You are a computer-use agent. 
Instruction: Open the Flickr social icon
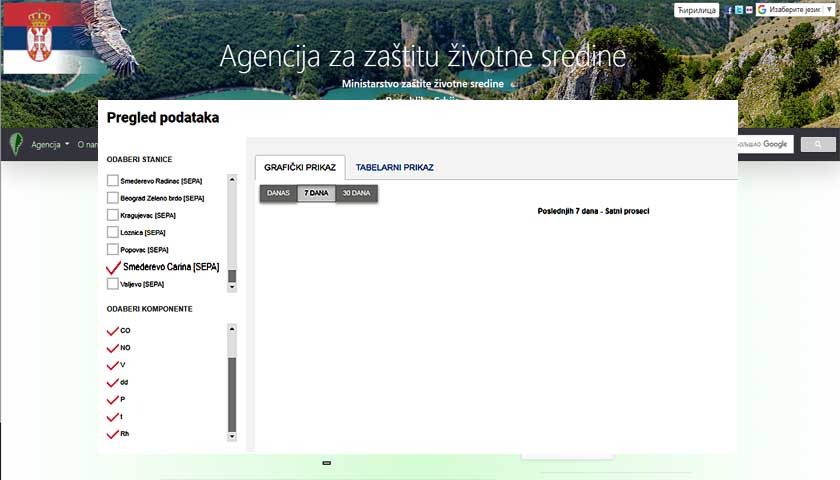[749, 10]
